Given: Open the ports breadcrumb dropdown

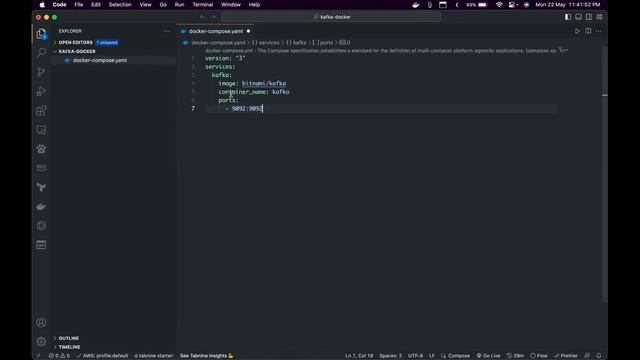Looking at the screenshot, I should [x=323, y=42].
